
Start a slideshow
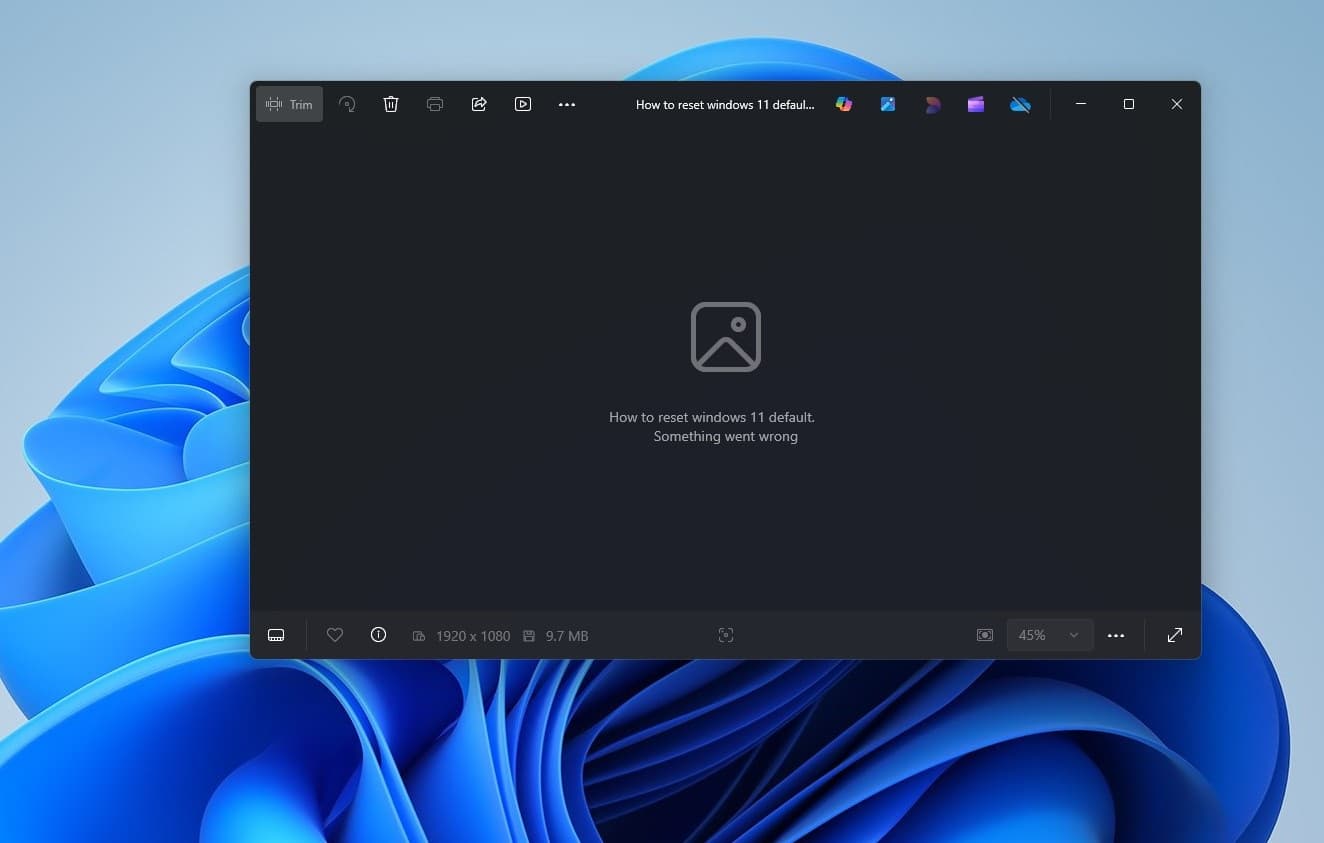523,104
